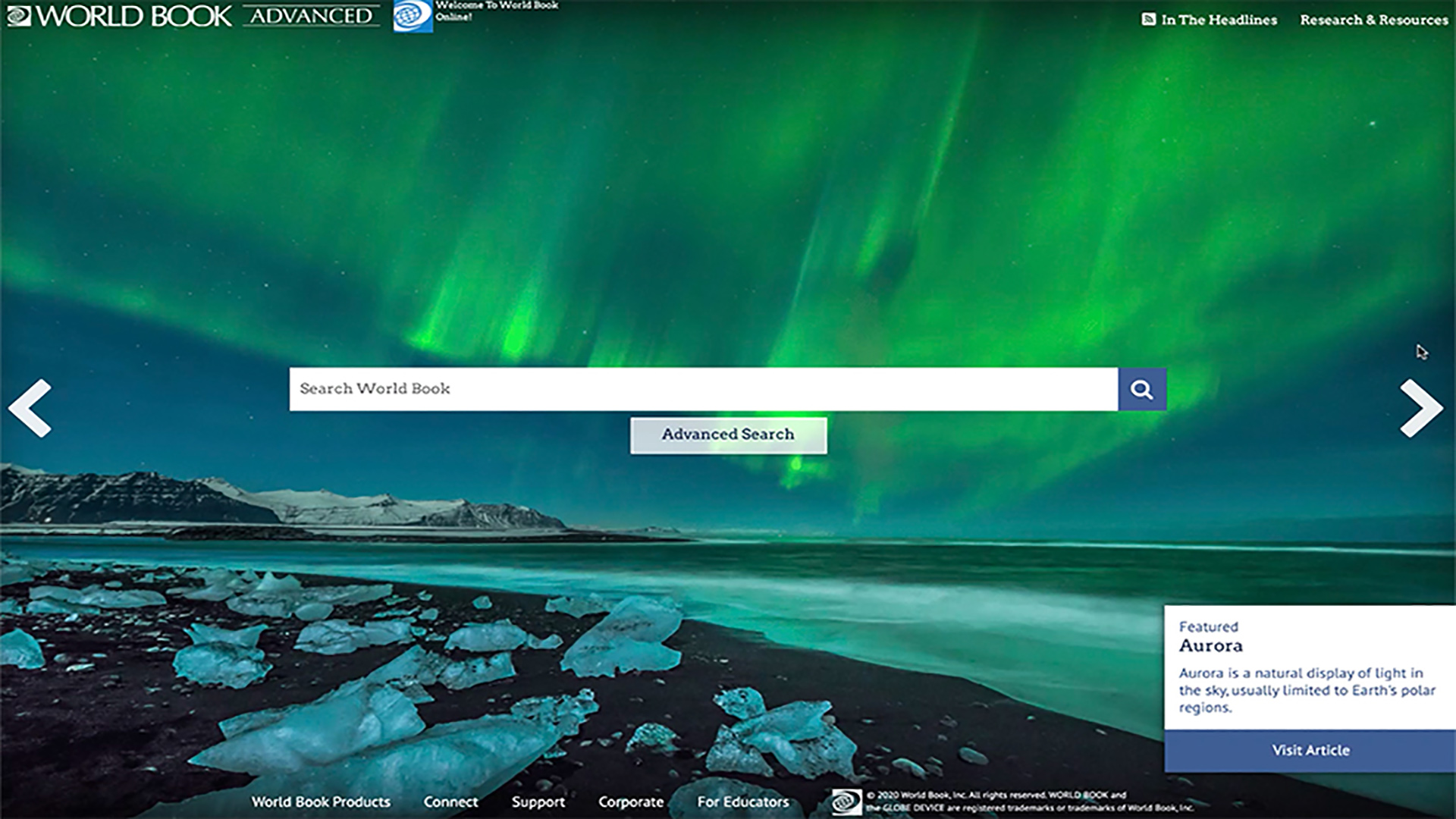Open In The Headlines menu
The image size is (1456, 819).
click(1219, 20)
